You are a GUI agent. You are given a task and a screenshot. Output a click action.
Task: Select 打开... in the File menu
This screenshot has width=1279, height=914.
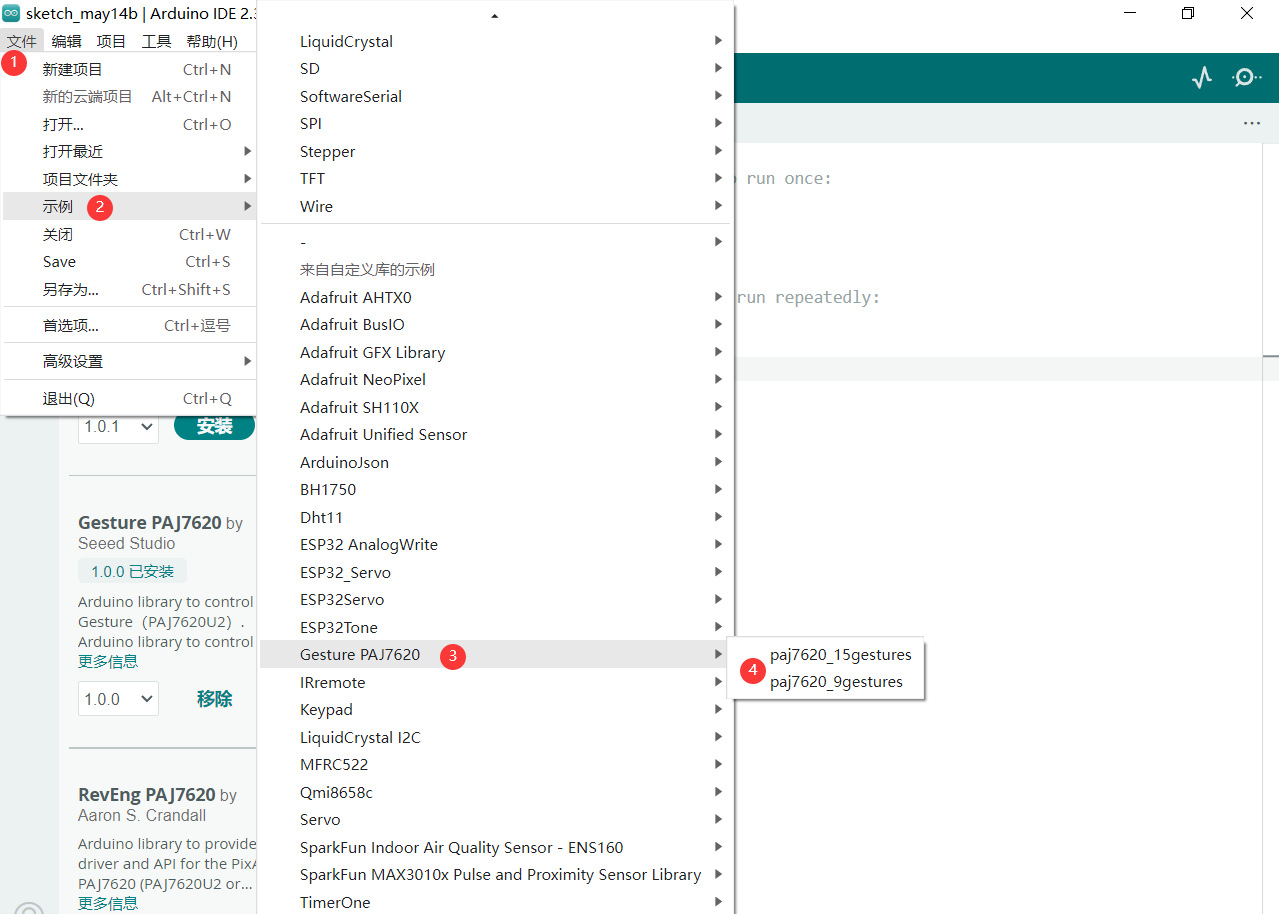(129, 124)
